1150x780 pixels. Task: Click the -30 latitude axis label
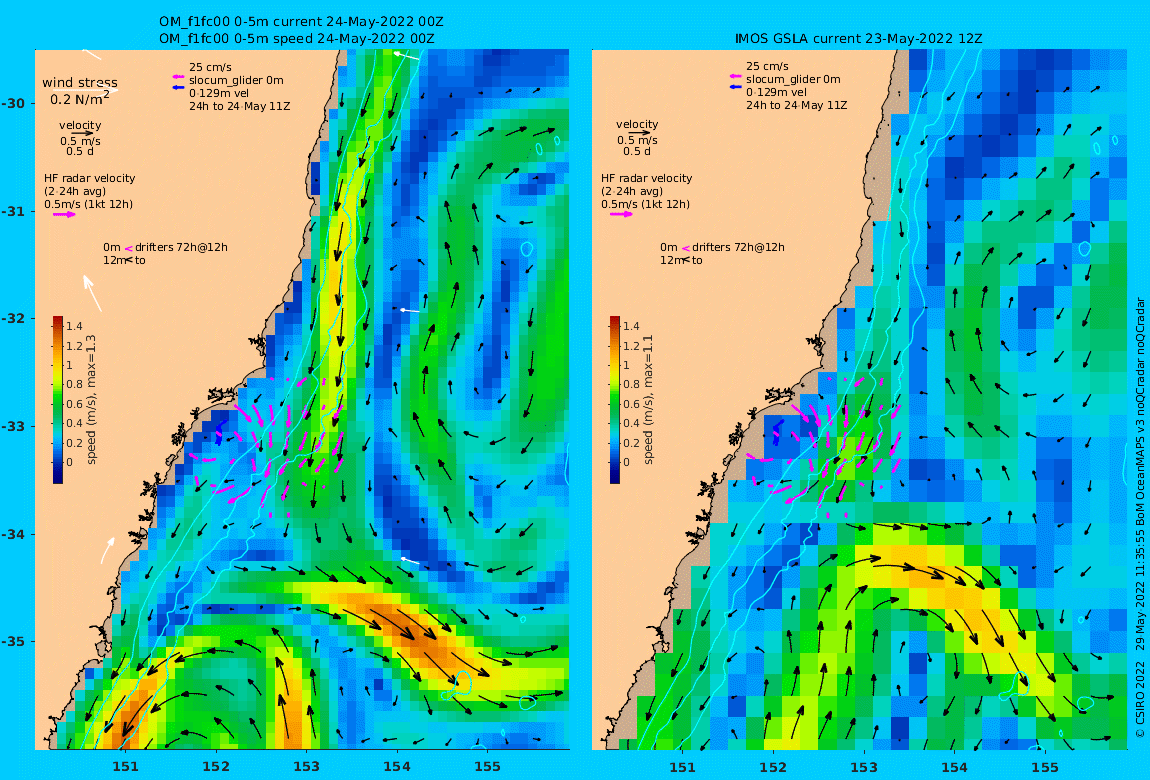(x=12, y=103)
